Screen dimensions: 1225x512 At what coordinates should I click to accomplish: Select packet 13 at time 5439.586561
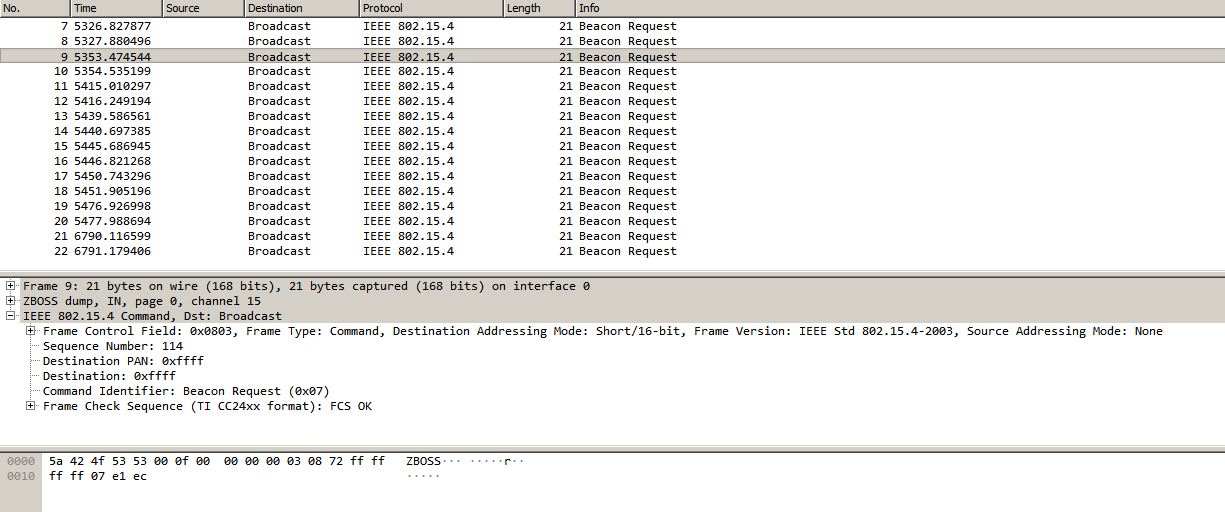click(x=612, y=116)
